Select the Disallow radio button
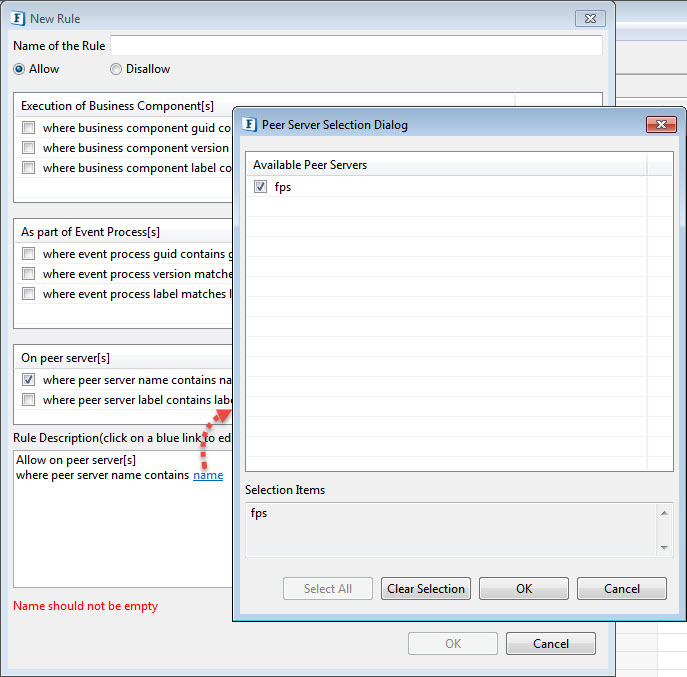The height and width of the screenshot is (677, 687). 116,69
